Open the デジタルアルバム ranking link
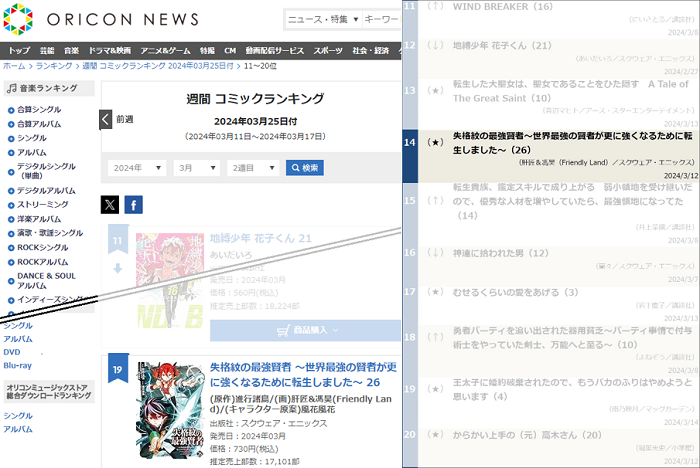The height and width of the screenshot is (468, 700). coord(46,191)
